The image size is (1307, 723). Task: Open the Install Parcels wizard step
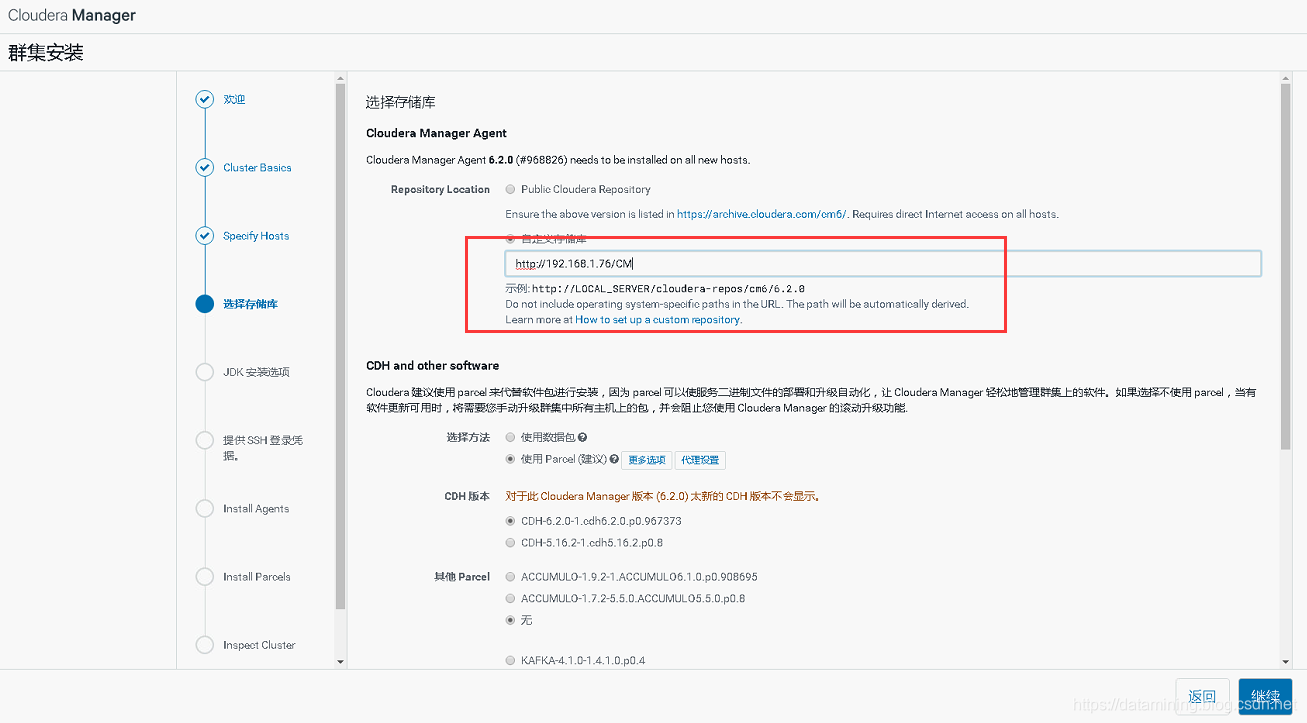click(257, 577)
